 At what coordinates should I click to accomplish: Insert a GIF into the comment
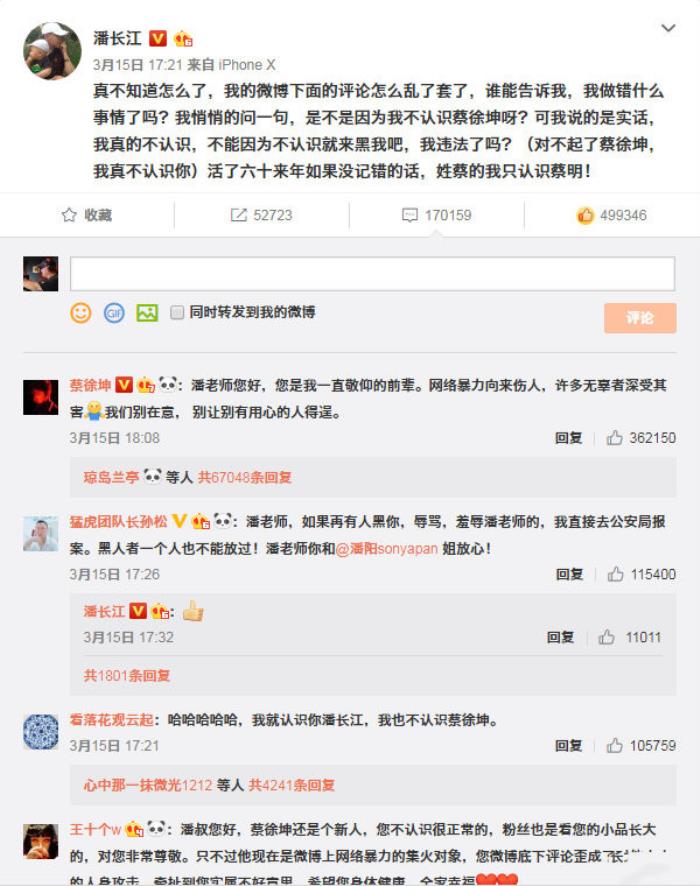coord(114,312)
